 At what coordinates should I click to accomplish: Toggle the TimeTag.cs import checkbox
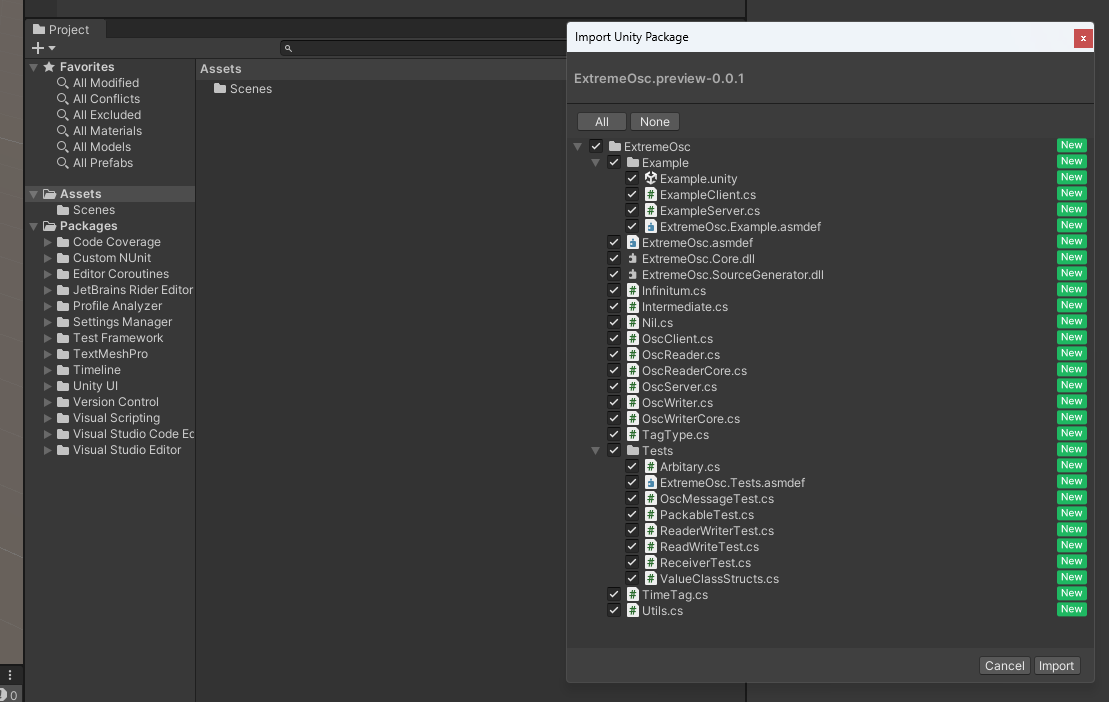click(614, 595)
